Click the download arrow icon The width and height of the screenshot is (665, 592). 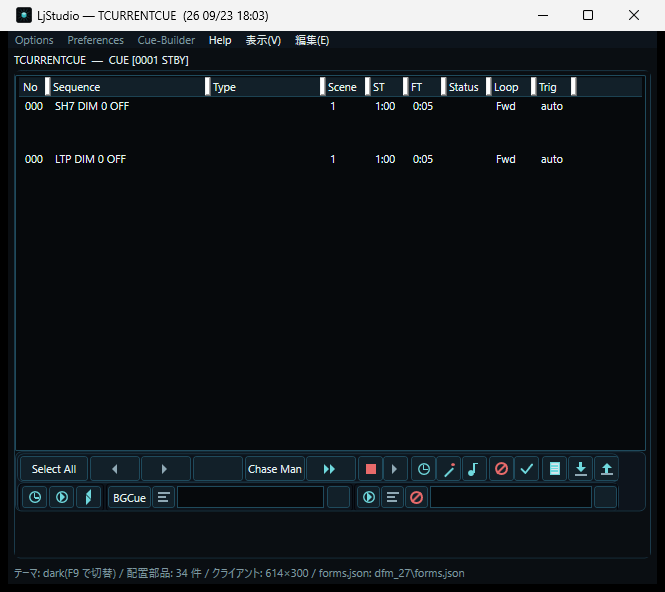pos(580,469)
